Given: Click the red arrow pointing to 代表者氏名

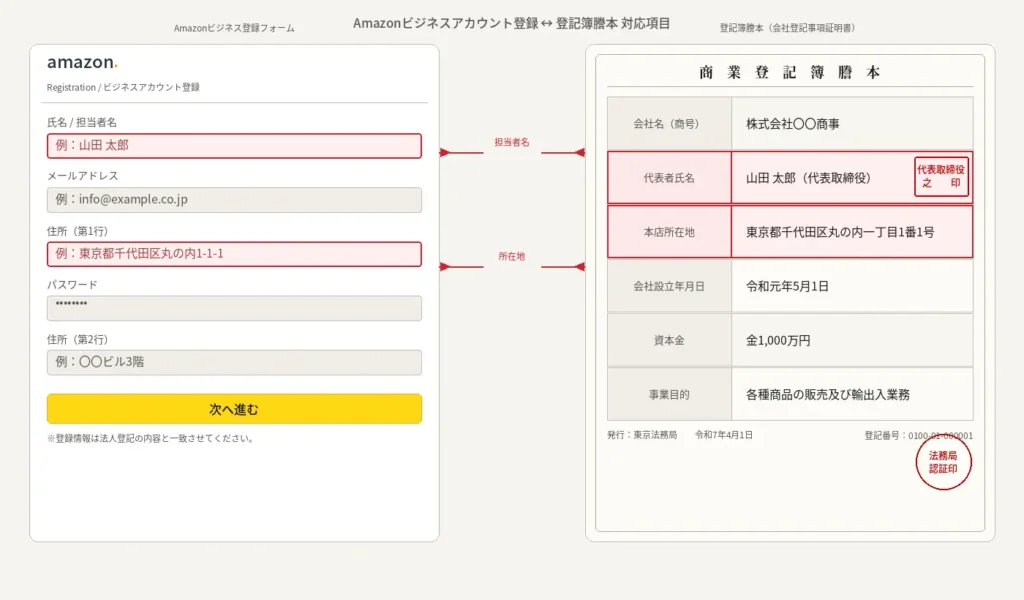Looking at the screenshot, I should click(x=581, y=152).
